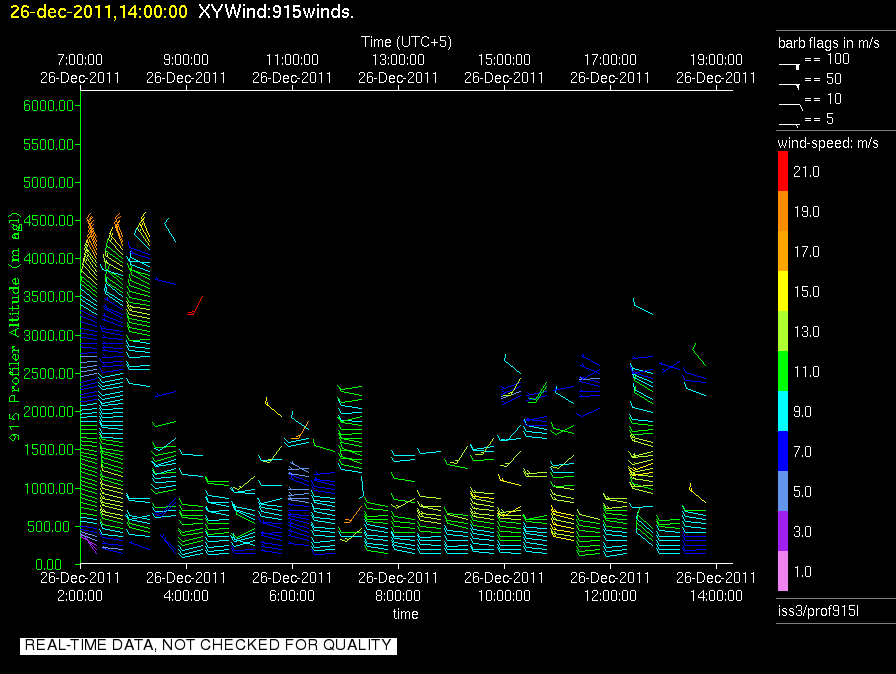Click the '4500.00' altitude tick label

[49, 220]
